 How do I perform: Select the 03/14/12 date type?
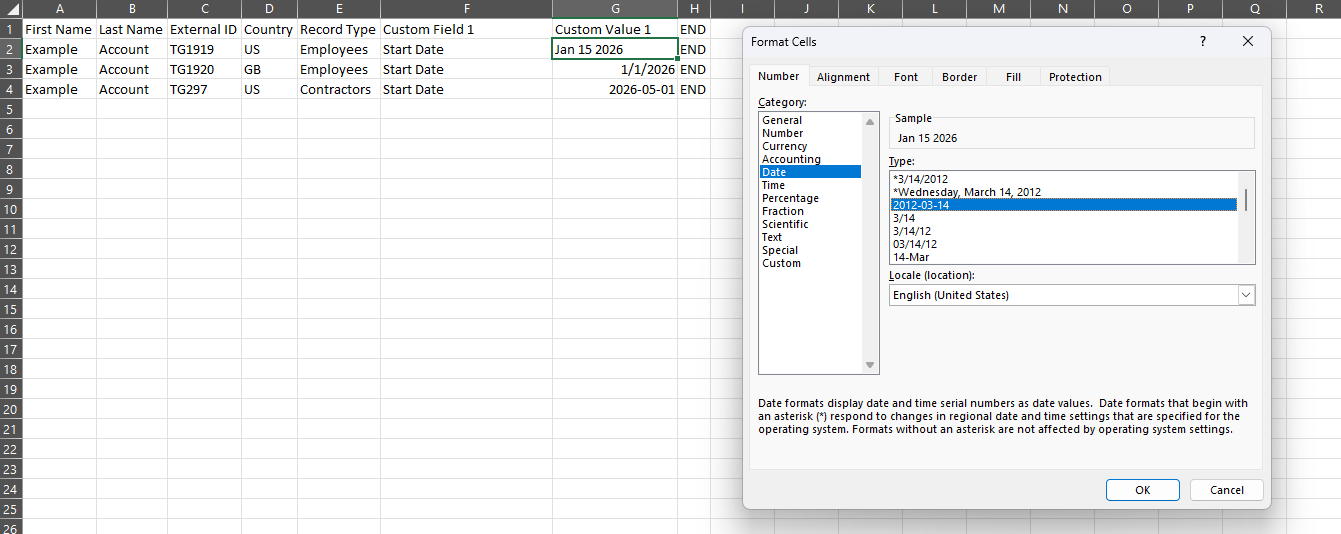[1064, 244]
